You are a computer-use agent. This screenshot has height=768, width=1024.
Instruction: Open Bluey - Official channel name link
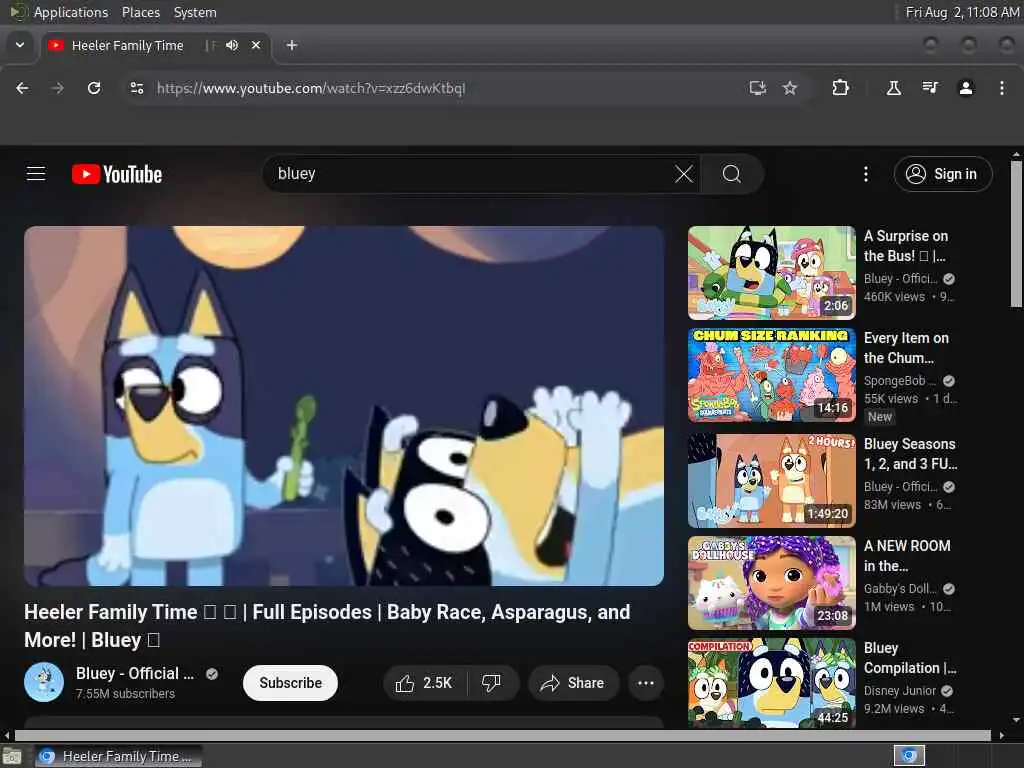coord(135,673)
